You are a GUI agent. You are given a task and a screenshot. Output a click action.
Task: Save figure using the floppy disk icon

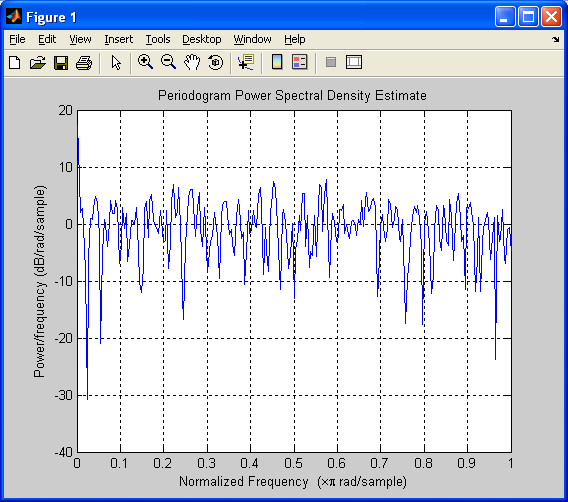click(61, 63)
